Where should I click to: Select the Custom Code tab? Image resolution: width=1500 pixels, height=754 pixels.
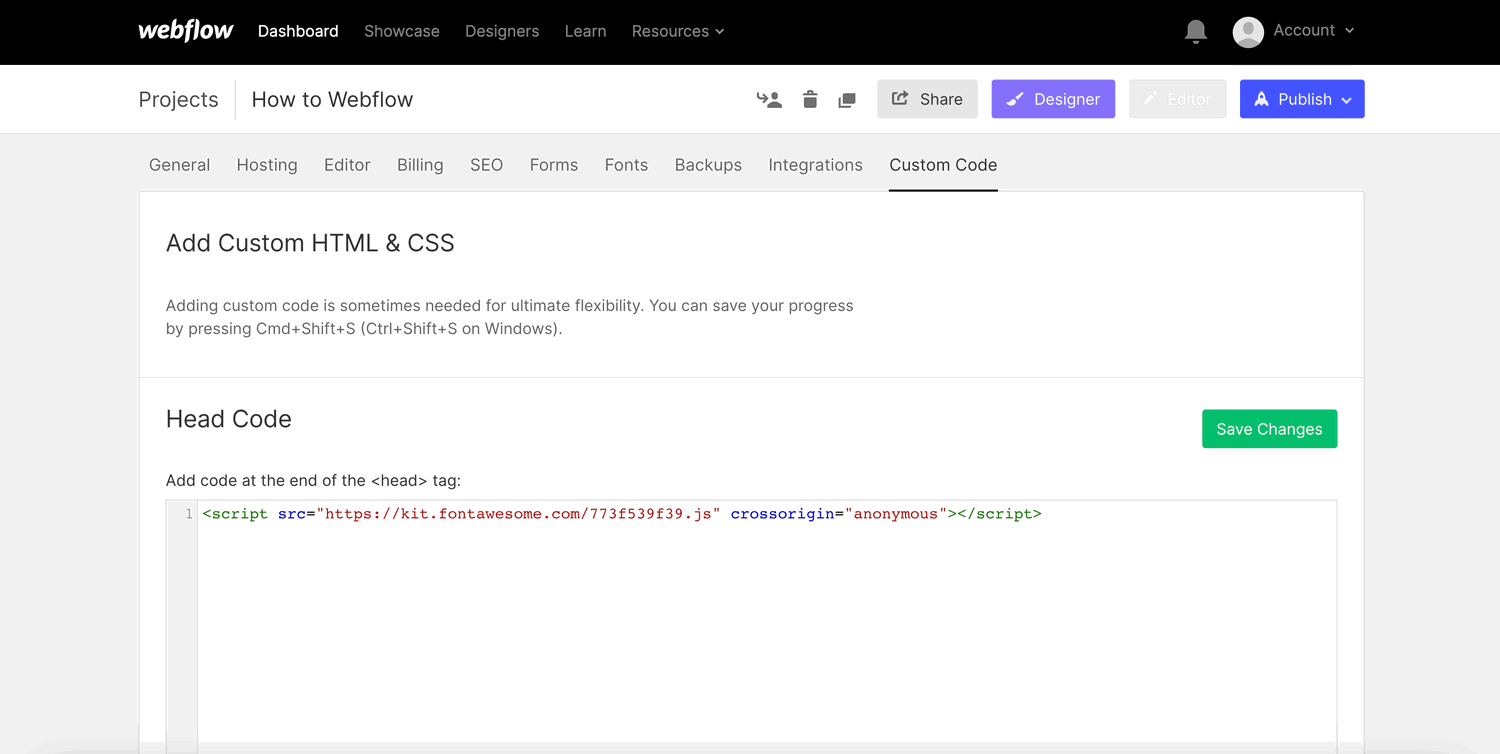pyautogui.click(x=943, y=165)
